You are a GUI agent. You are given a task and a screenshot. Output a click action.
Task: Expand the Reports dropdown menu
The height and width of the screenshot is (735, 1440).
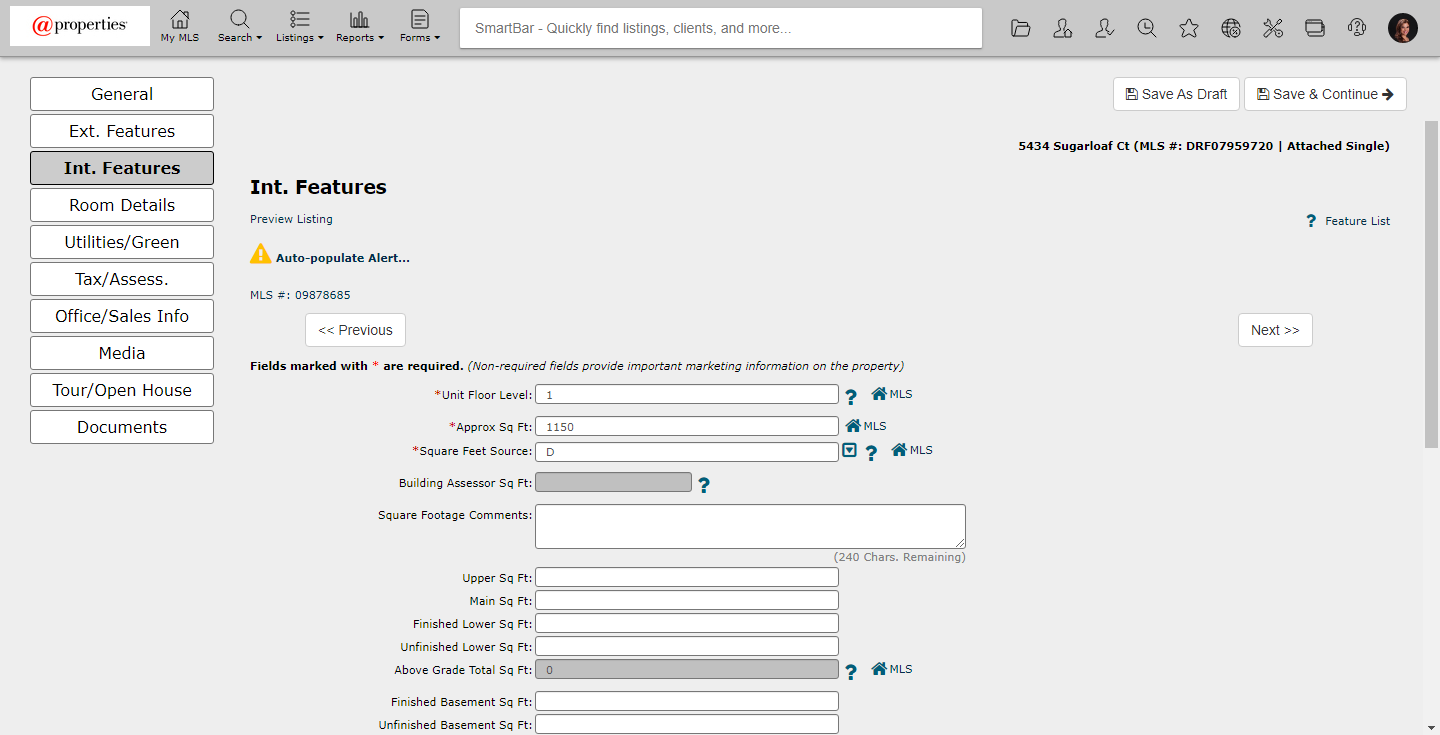(x=360, y=27)
